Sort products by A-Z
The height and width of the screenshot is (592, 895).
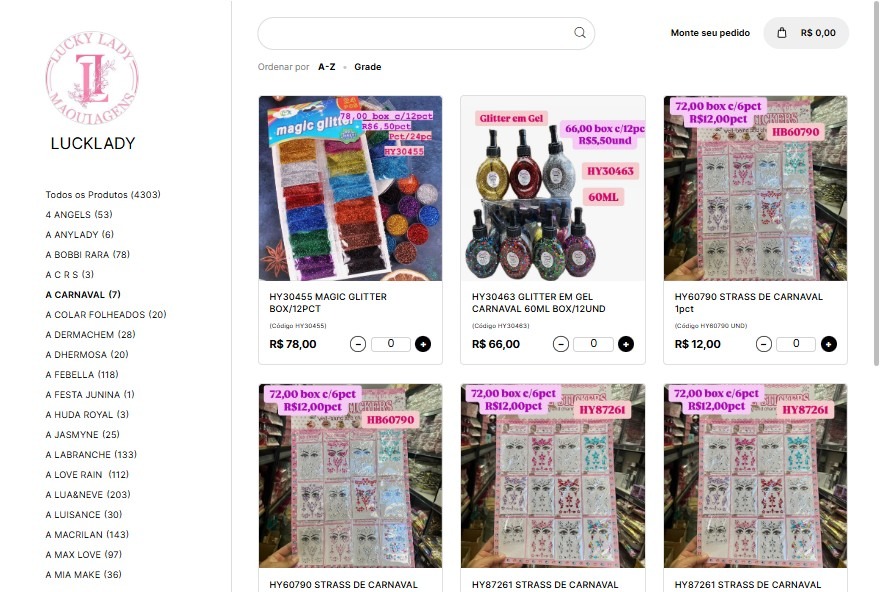326,67
